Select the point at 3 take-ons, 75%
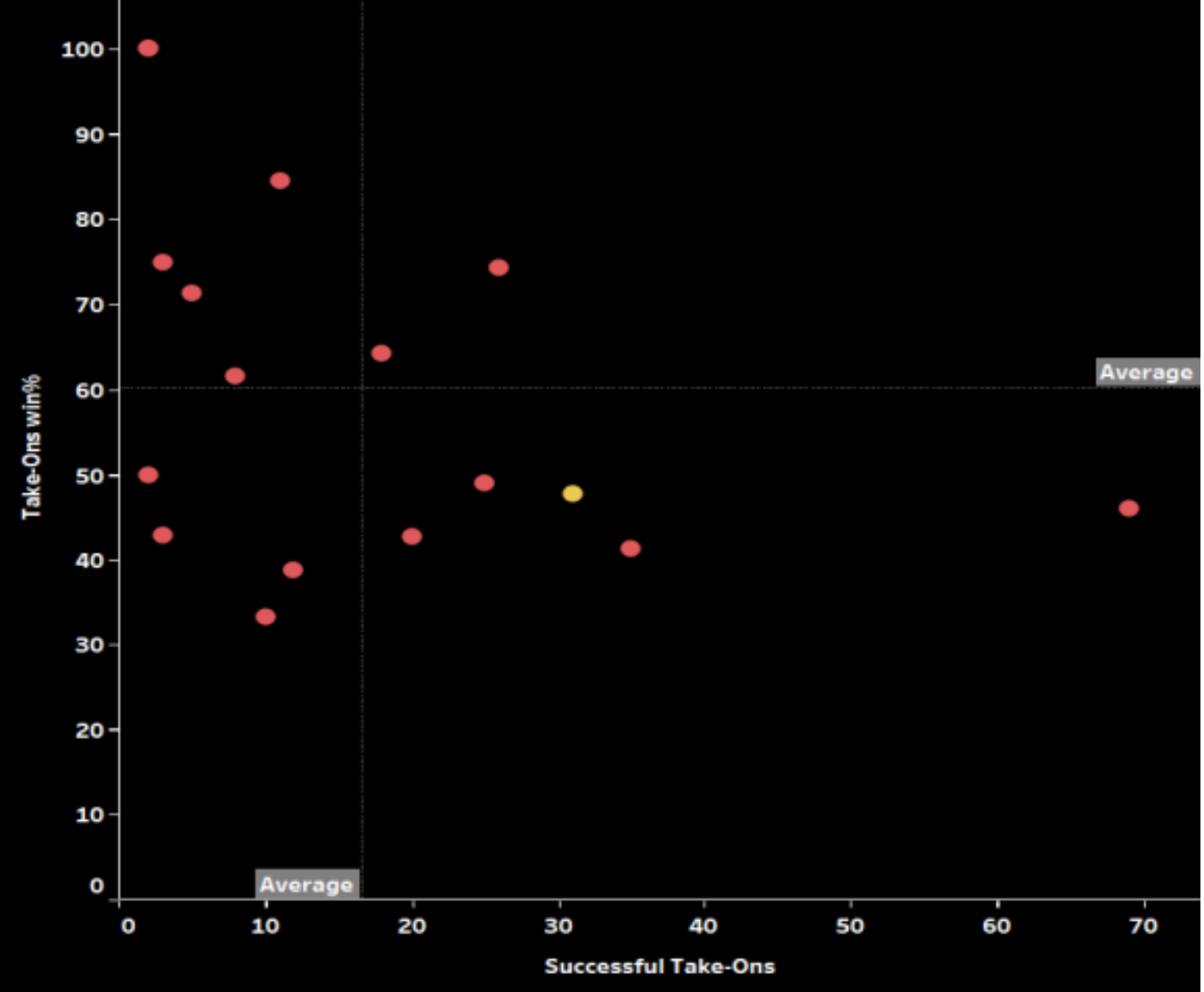Viewport: 1204px width, 992px height. [x=162, y=262]
